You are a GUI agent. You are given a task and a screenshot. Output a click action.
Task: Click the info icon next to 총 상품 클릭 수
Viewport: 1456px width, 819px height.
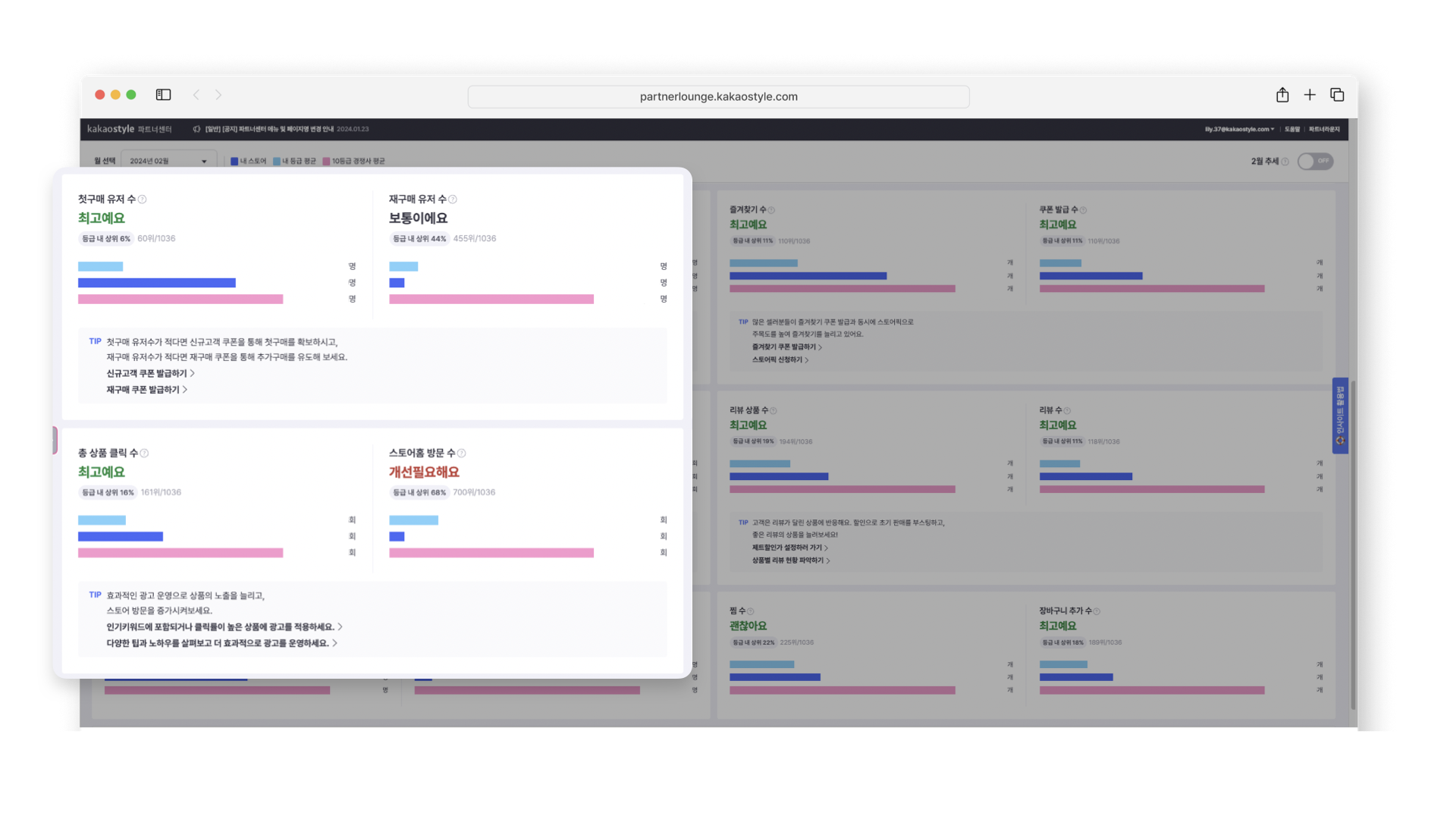point(144,453)
